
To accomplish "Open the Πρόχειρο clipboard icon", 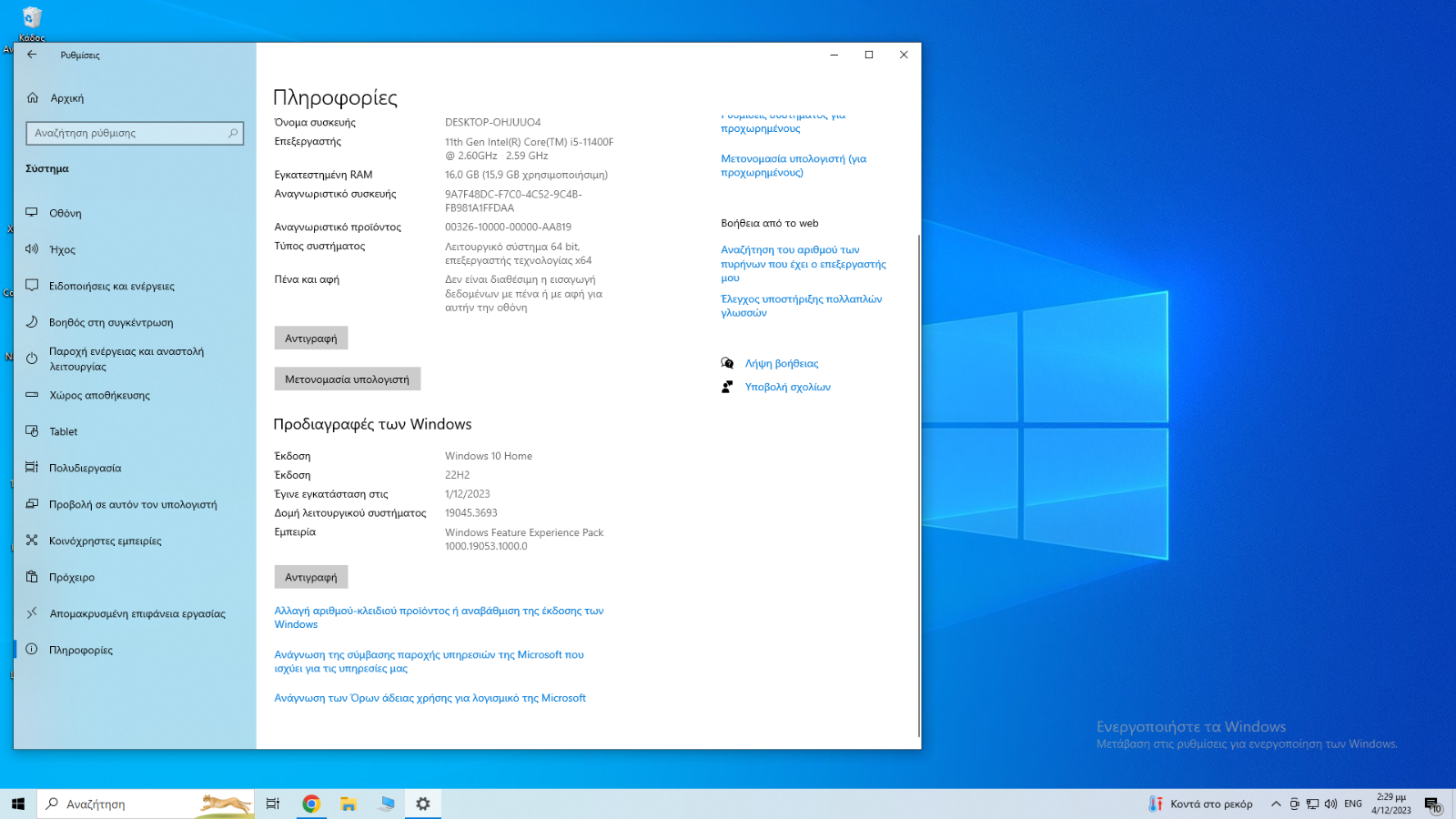I will pyautogui.click(x=32, y=577).
